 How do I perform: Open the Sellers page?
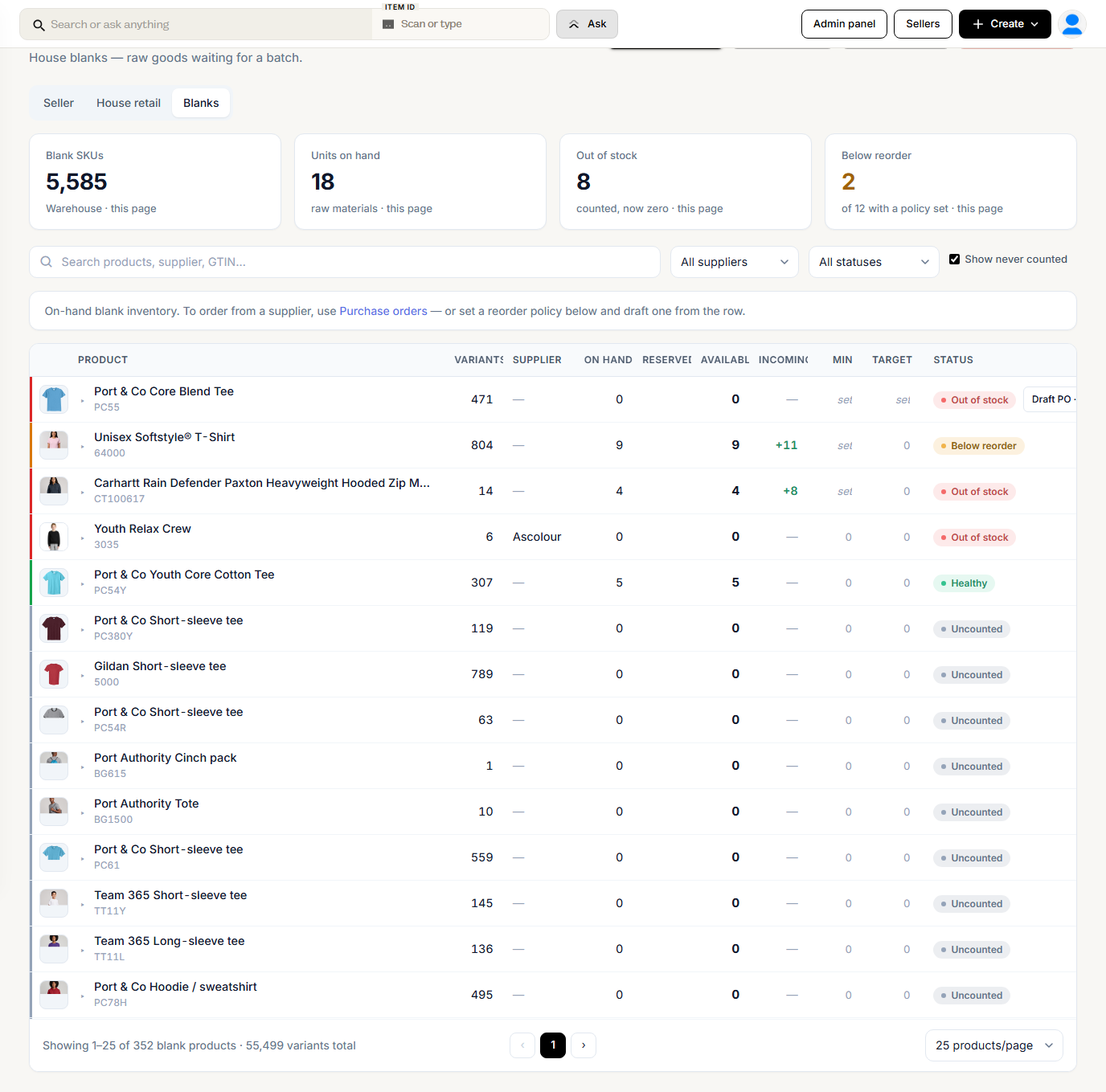923,24
